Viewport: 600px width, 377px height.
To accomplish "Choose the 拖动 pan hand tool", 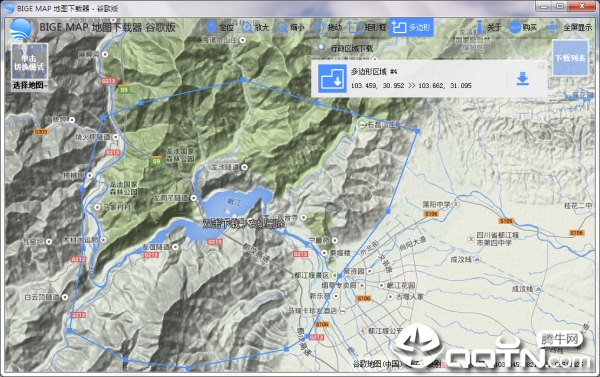I will 327,27.
